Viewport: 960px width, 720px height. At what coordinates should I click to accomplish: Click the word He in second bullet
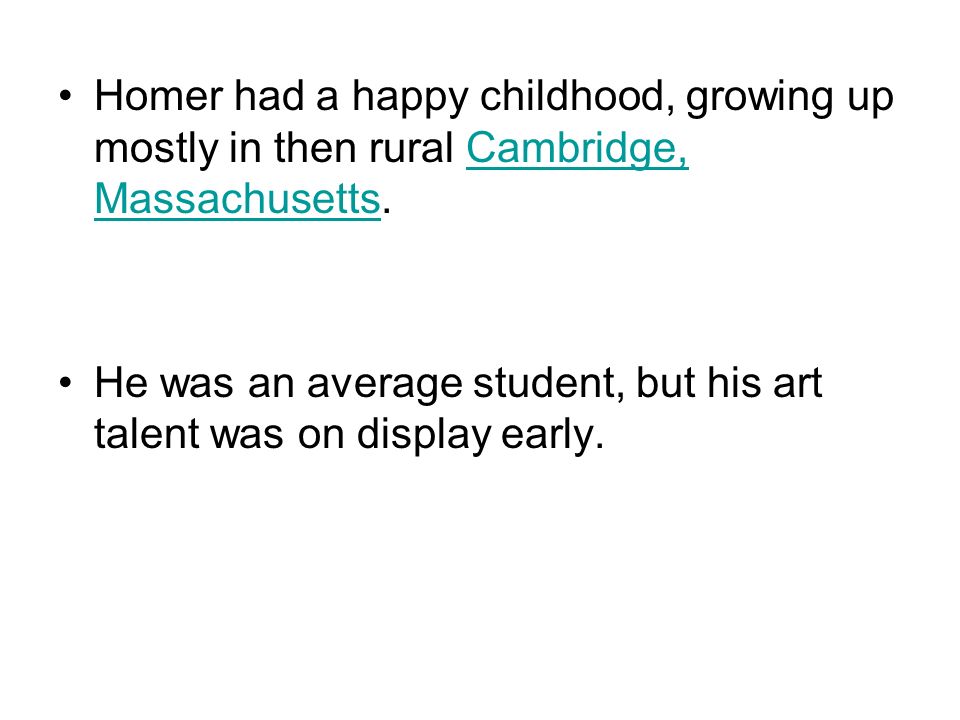[x=121, y=383]
